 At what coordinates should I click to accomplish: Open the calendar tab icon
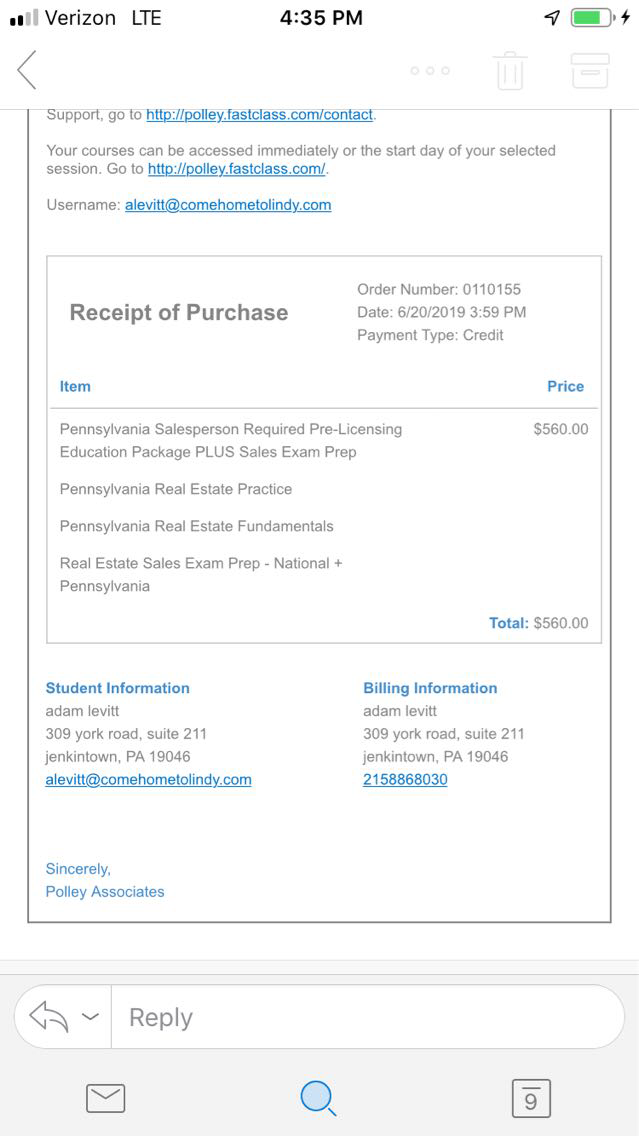click(x=530, y=1098)
